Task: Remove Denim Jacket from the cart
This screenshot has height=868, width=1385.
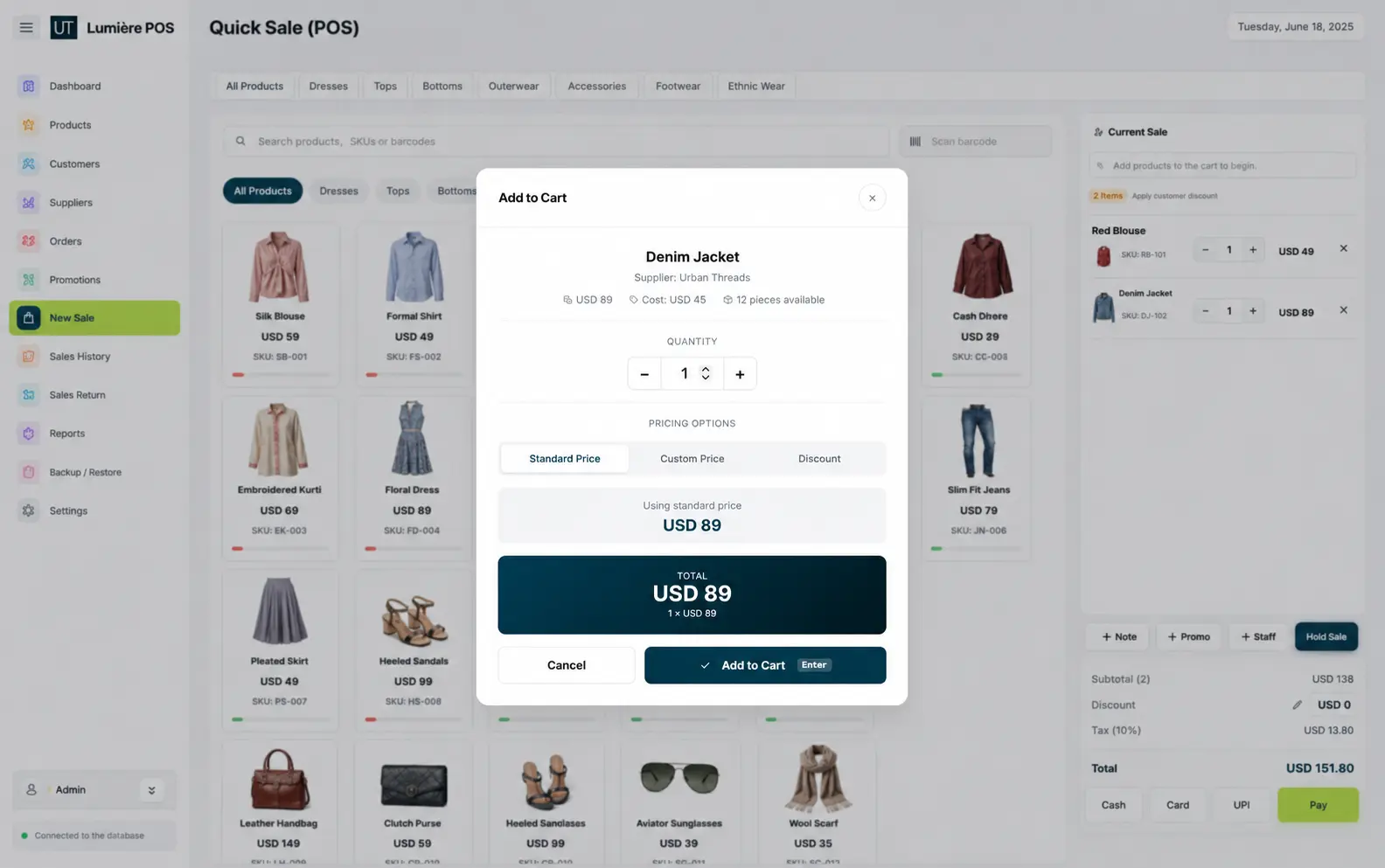Action: 1344,310
